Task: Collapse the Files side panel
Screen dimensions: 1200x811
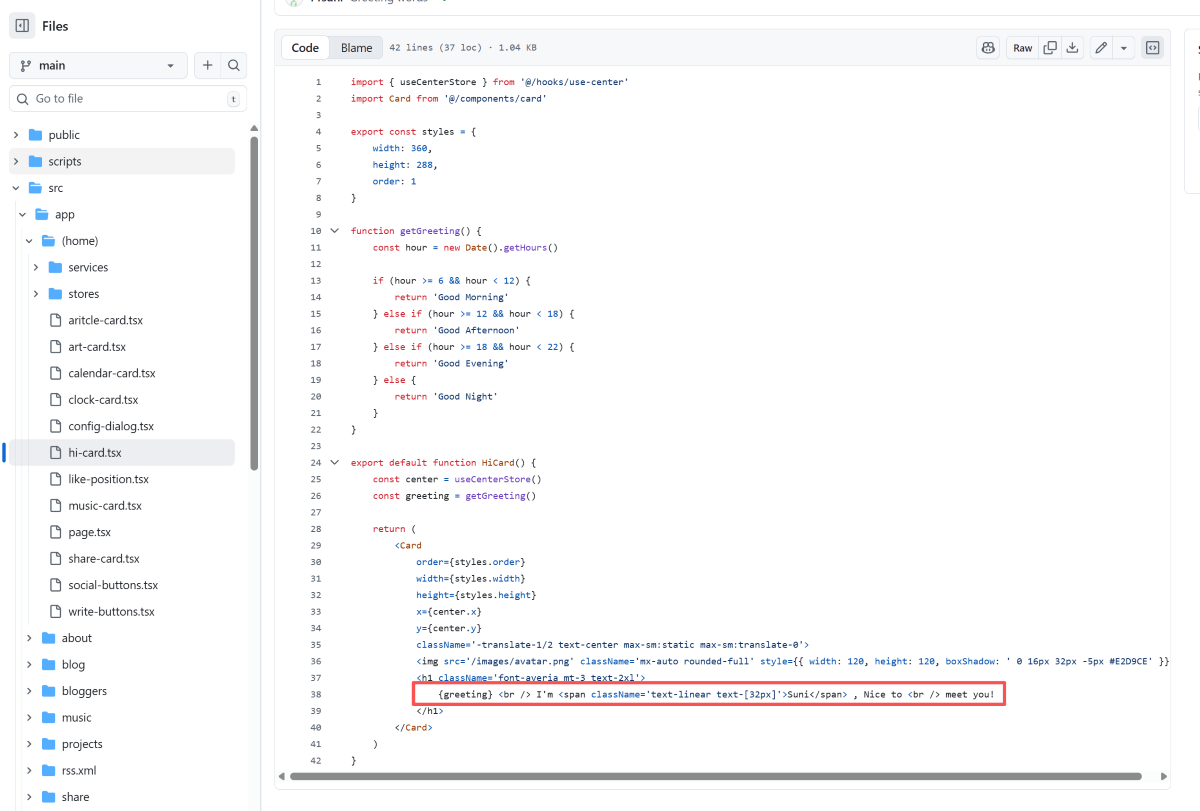Action: point(22,26)
